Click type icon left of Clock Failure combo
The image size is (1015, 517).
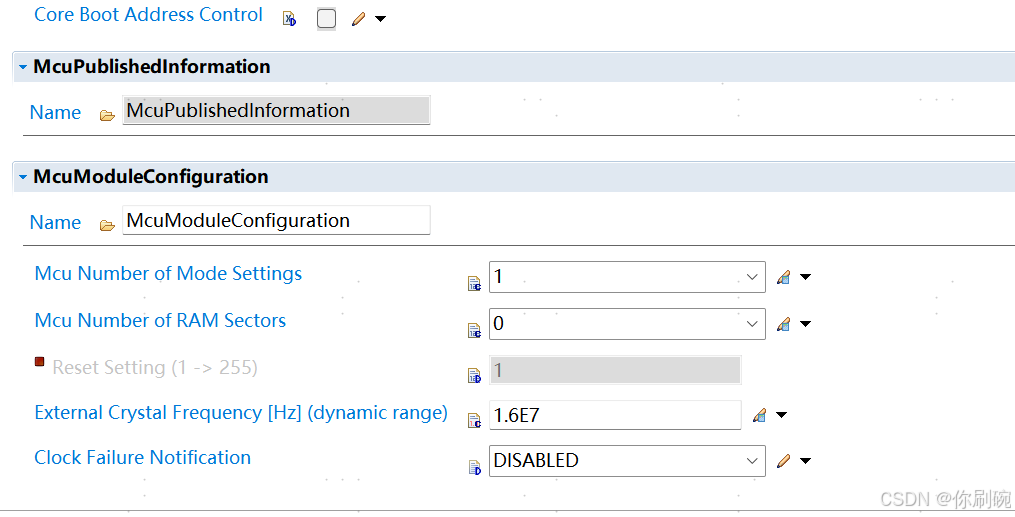pyautogui.click(x=474, y=467)
